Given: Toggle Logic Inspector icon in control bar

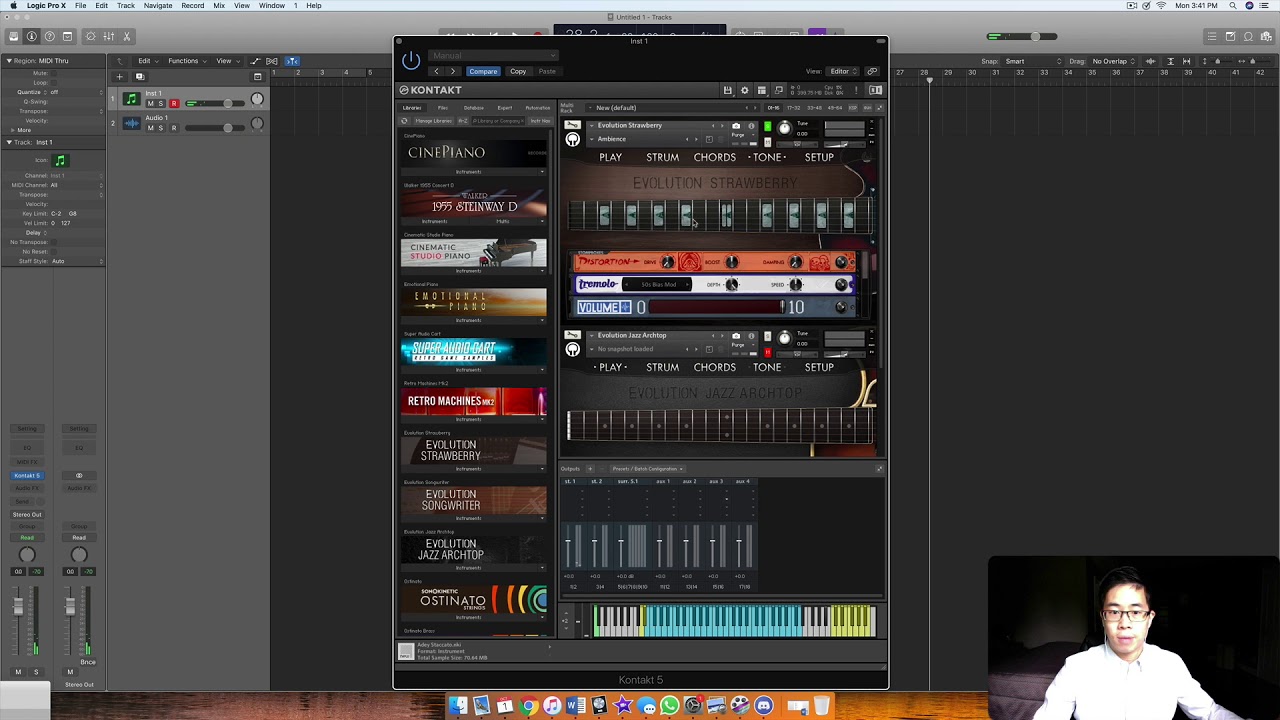Looking at the screenshot, I should [32, 36].
